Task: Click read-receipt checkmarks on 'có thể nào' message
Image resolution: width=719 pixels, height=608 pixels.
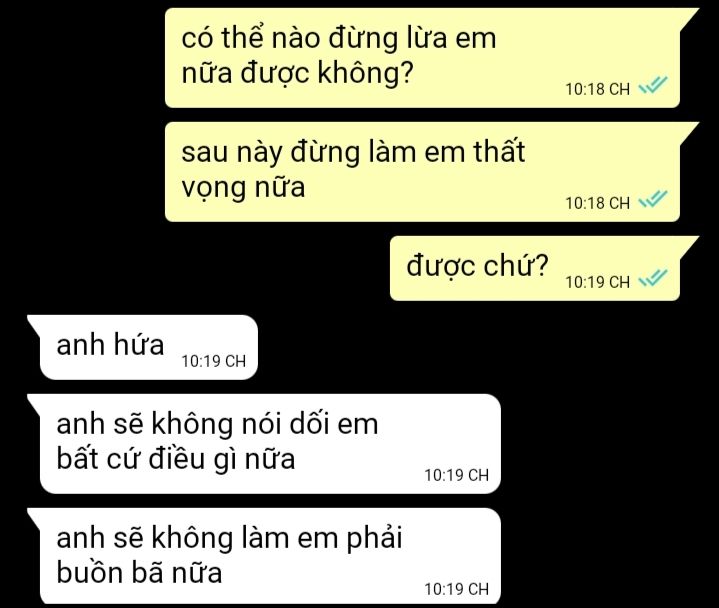Action: 653,85
